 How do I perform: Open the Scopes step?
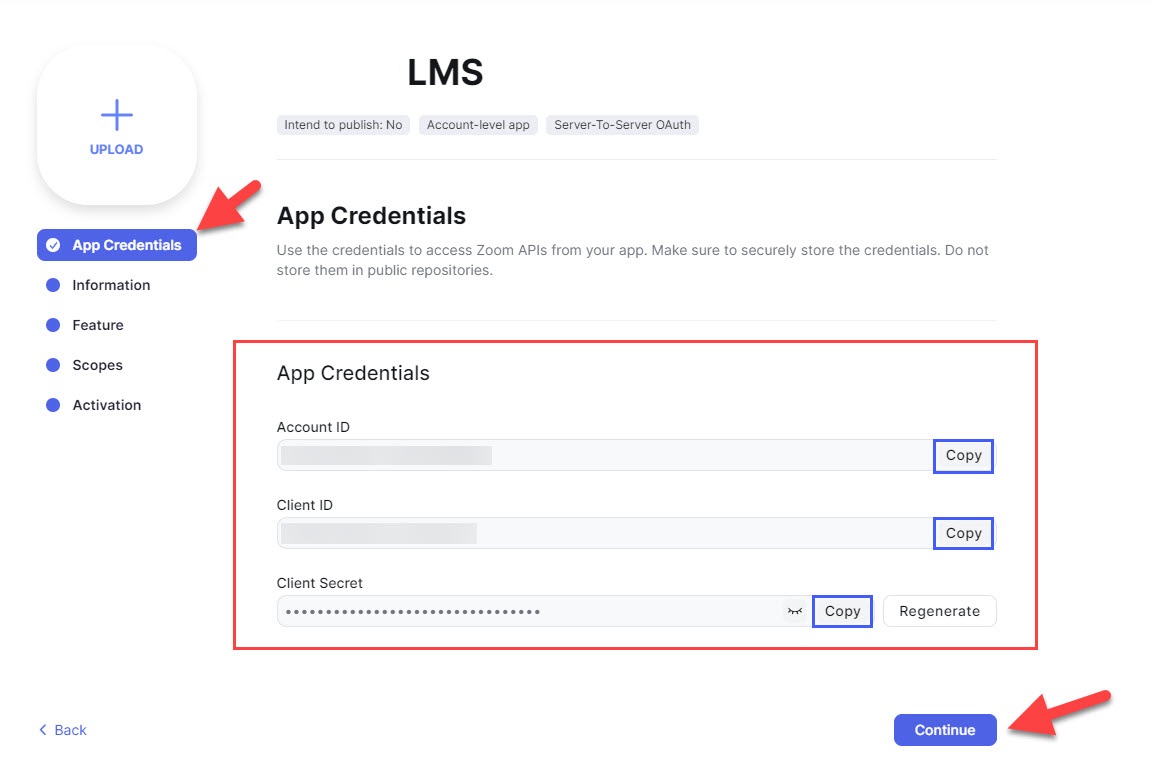coord(97,365)
